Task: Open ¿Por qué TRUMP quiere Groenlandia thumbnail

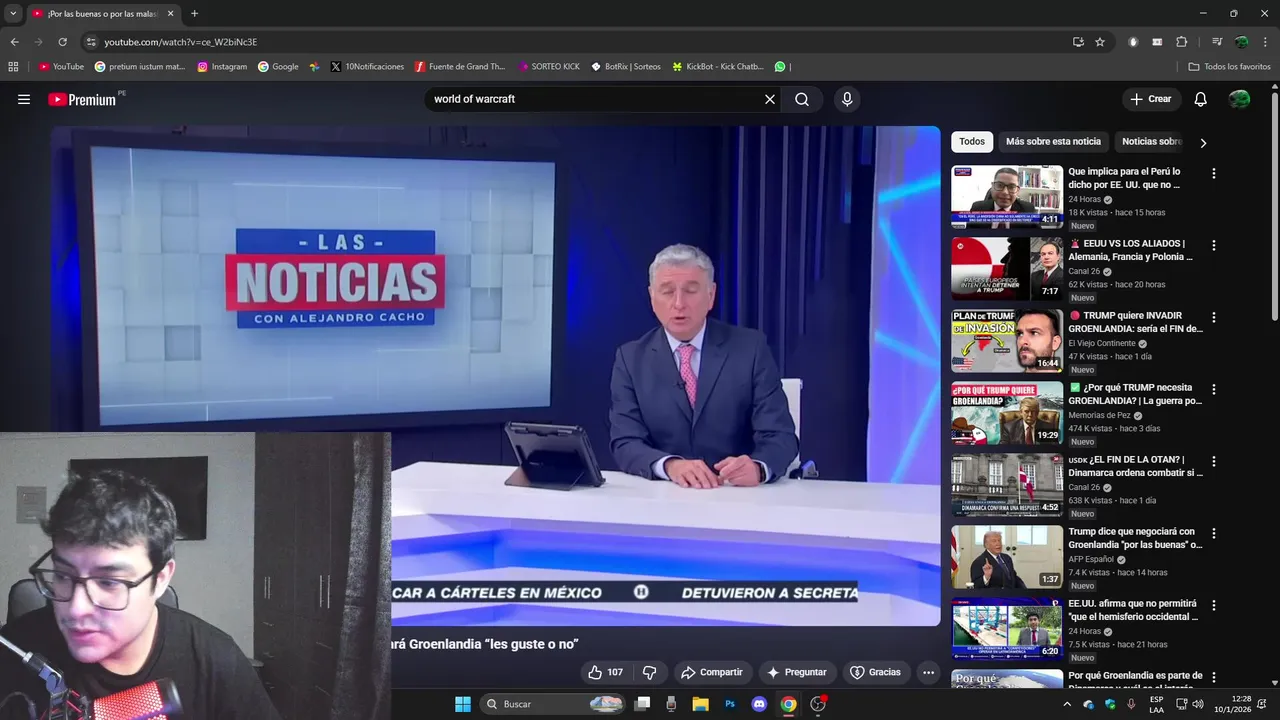Action: click(1007, 413)
